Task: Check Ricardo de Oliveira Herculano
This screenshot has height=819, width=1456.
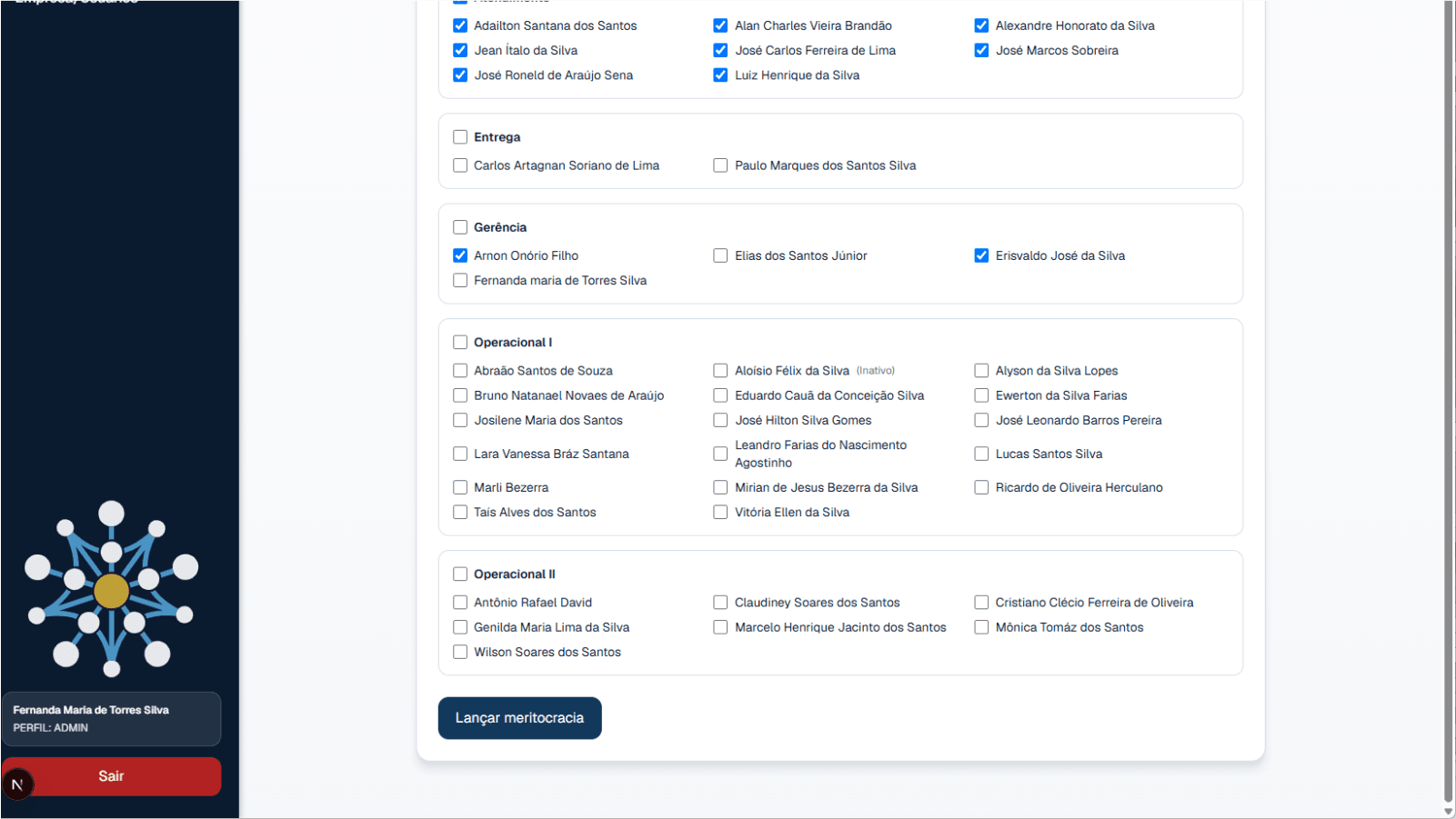Action: 981,487
